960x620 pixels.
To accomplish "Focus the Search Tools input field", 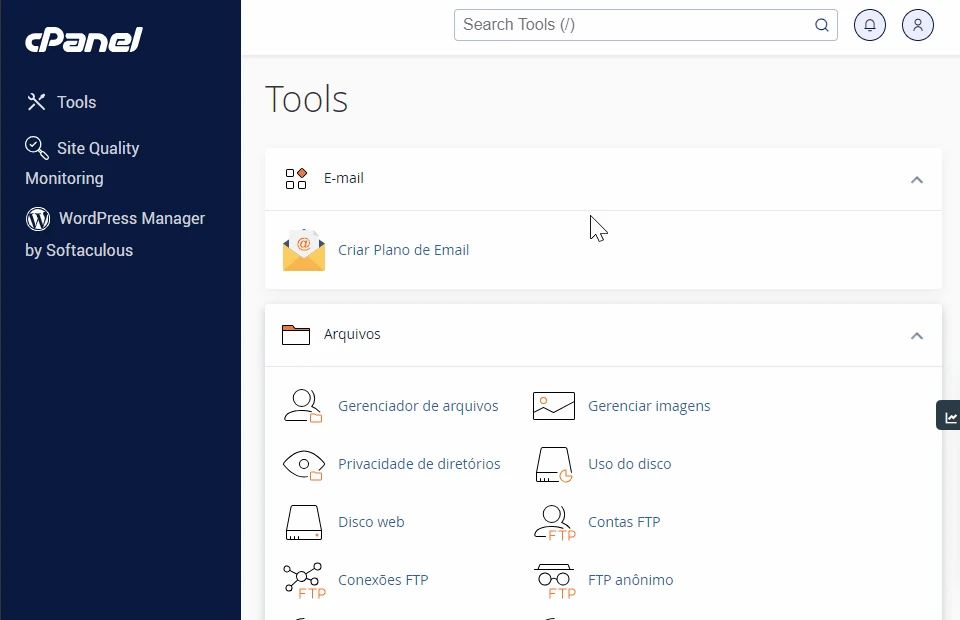I will click(x=635, y=25).
